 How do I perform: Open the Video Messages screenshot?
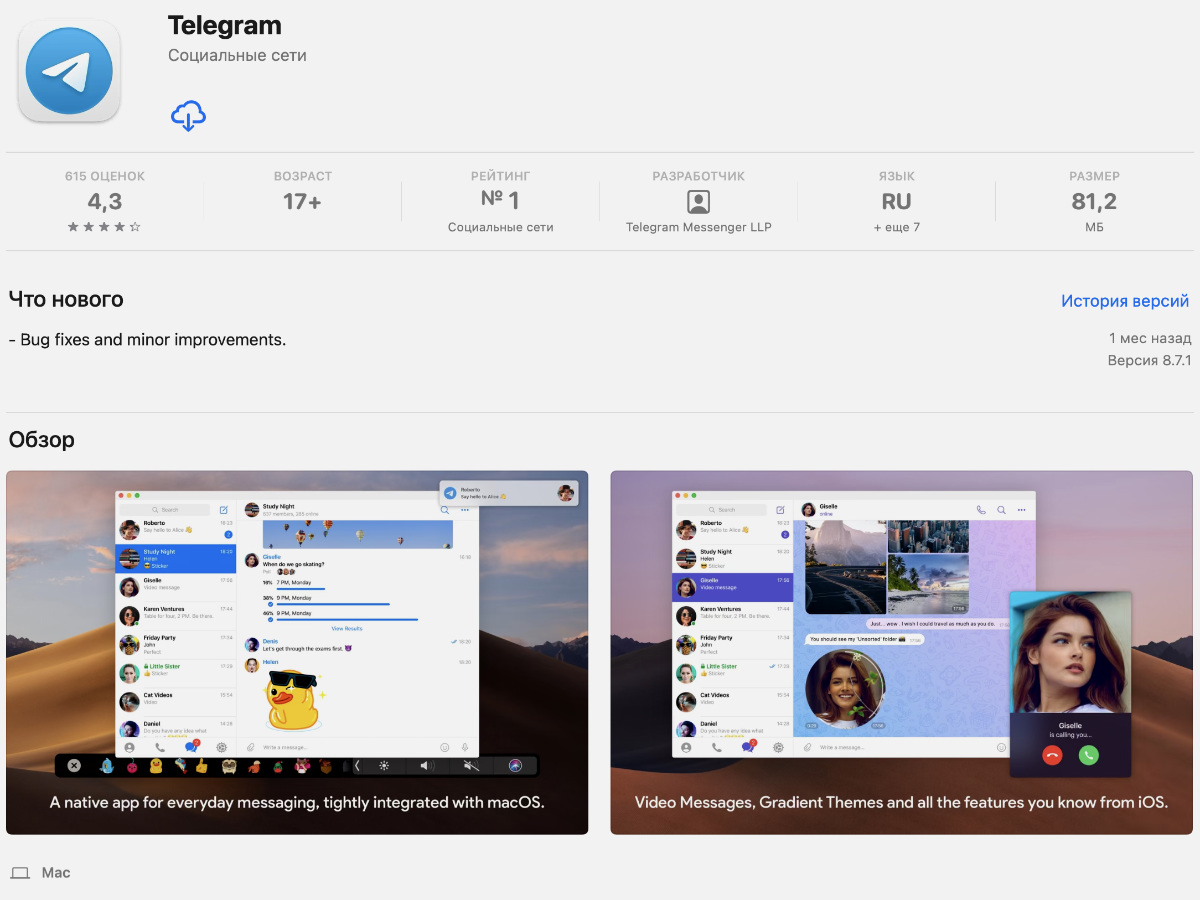pyautogui.click(x=901, y=653)
